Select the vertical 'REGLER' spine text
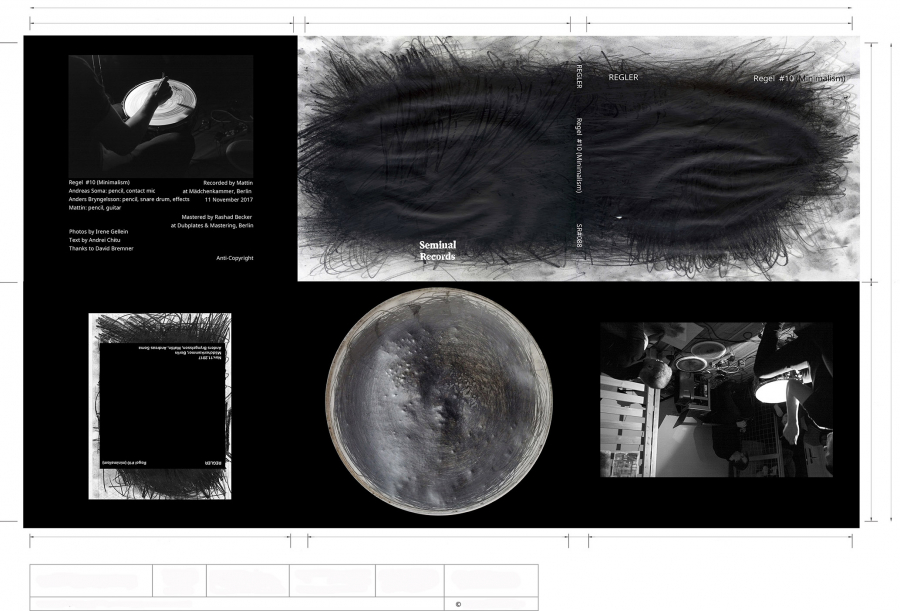The height and width of the screenshot is (611, 900). click(579, 76)
